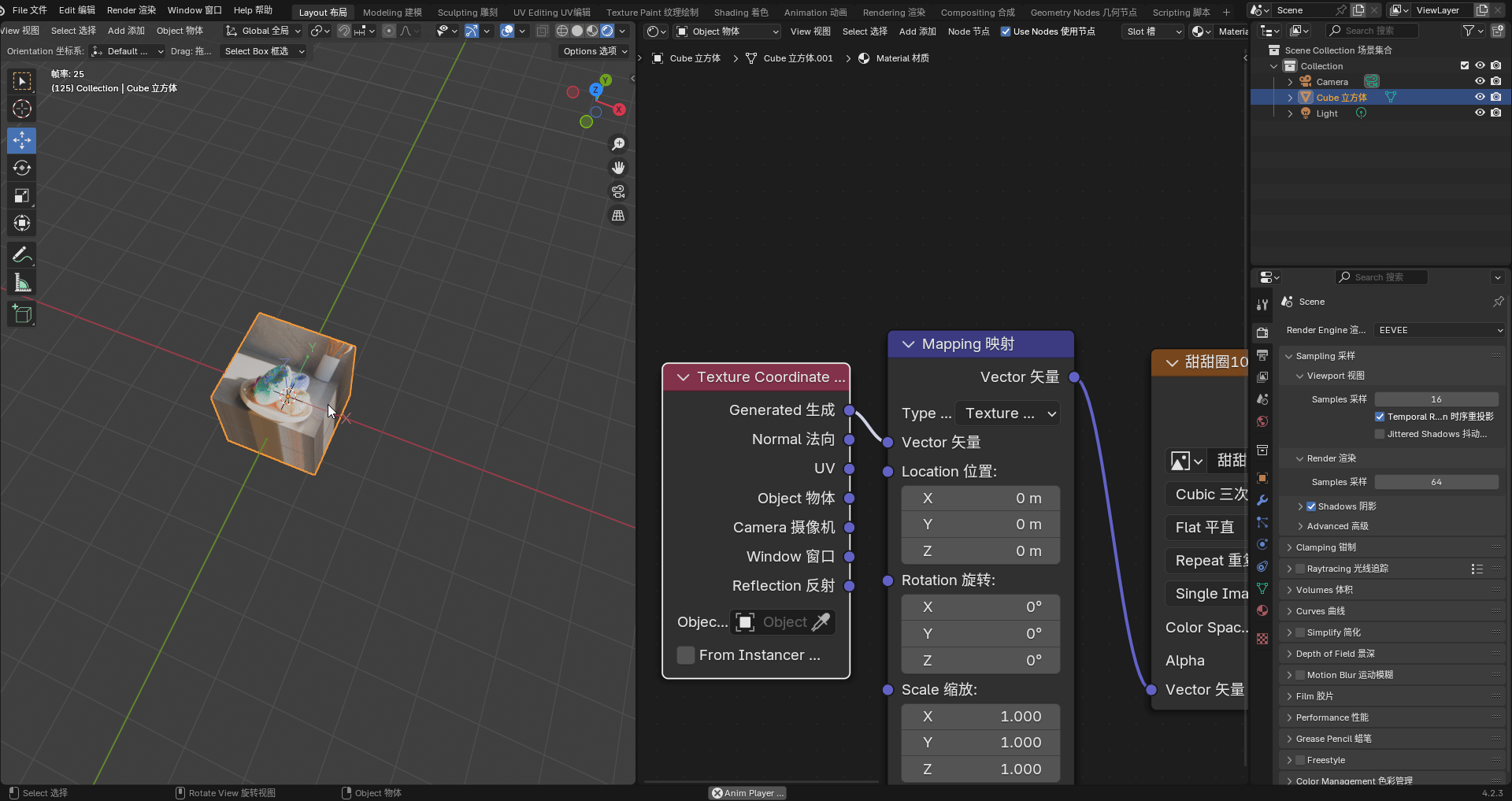
Task: Expand the Color Management panel
Action: pyautogui.click(x=1354, y=781)
